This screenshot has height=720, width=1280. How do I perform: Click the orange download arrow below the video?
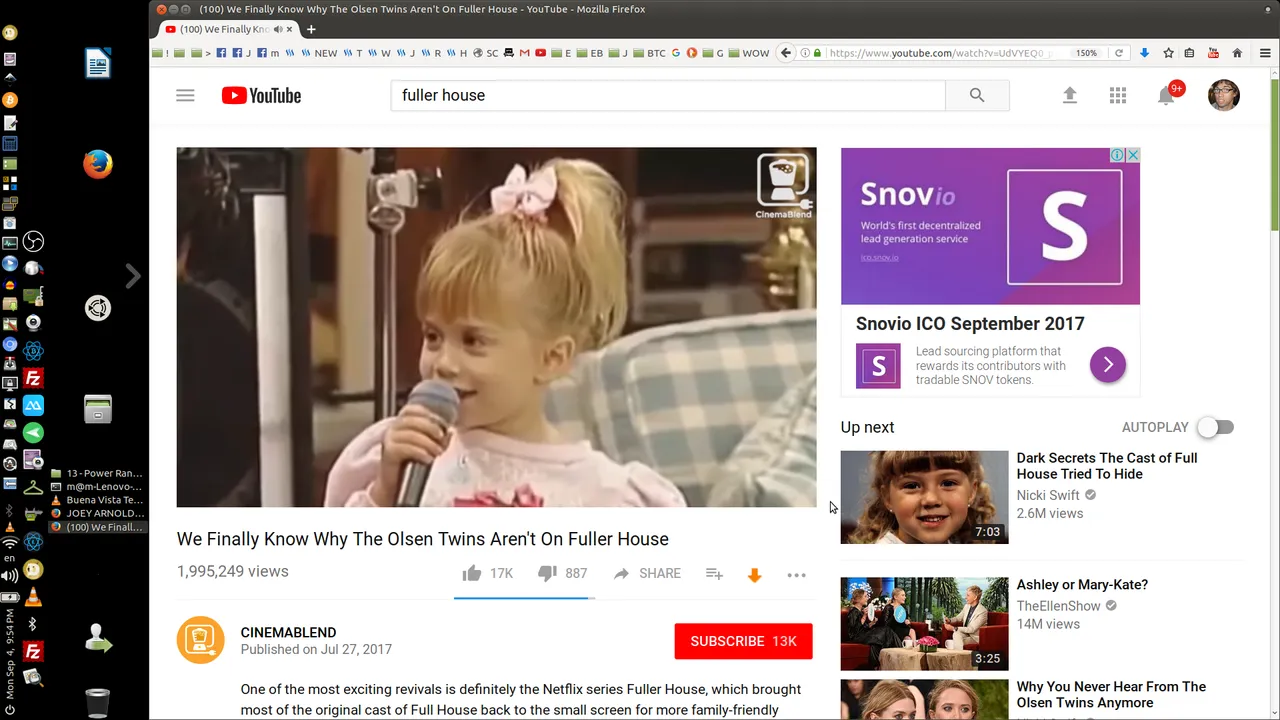(755, 574)
